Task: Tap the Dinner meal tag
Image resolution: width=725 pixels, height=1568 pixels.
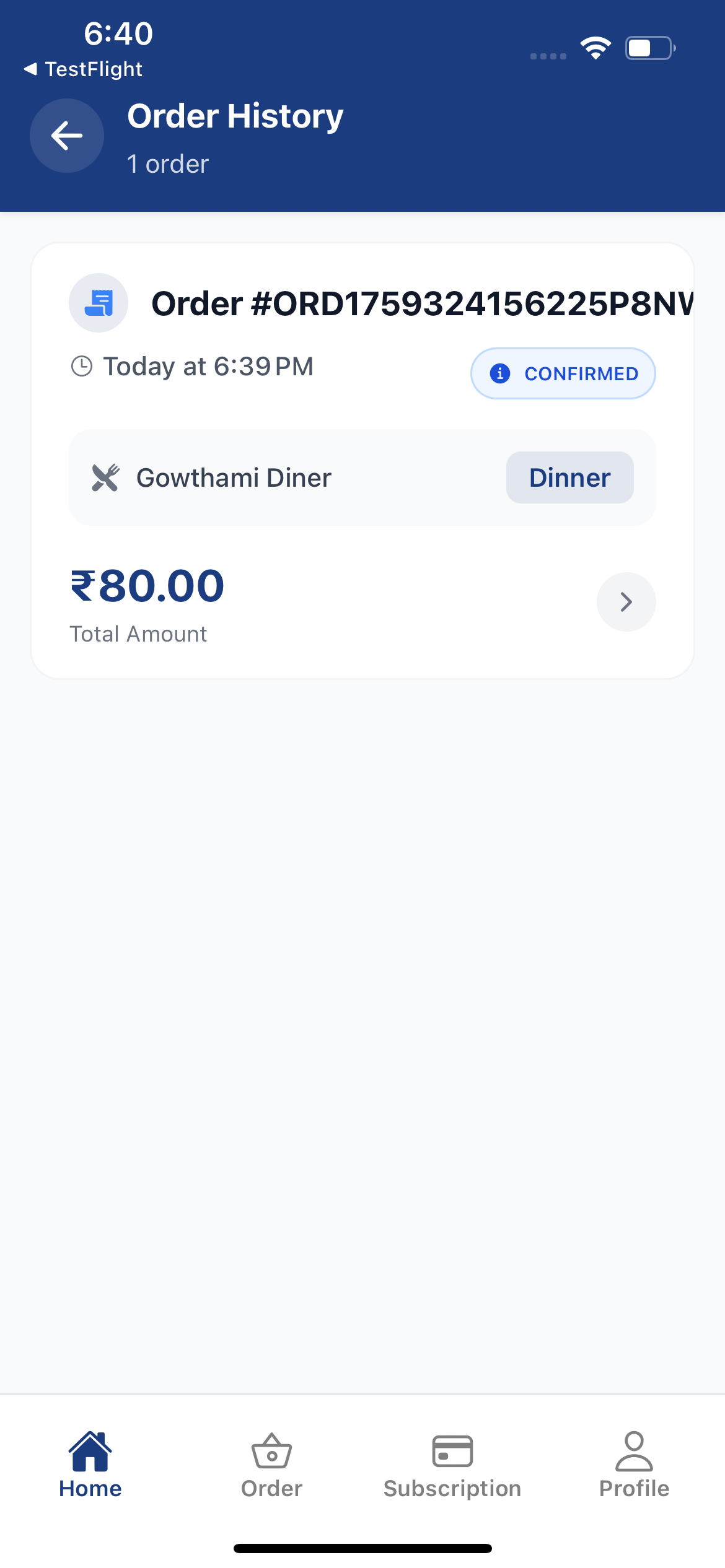Action: [570, 477]
